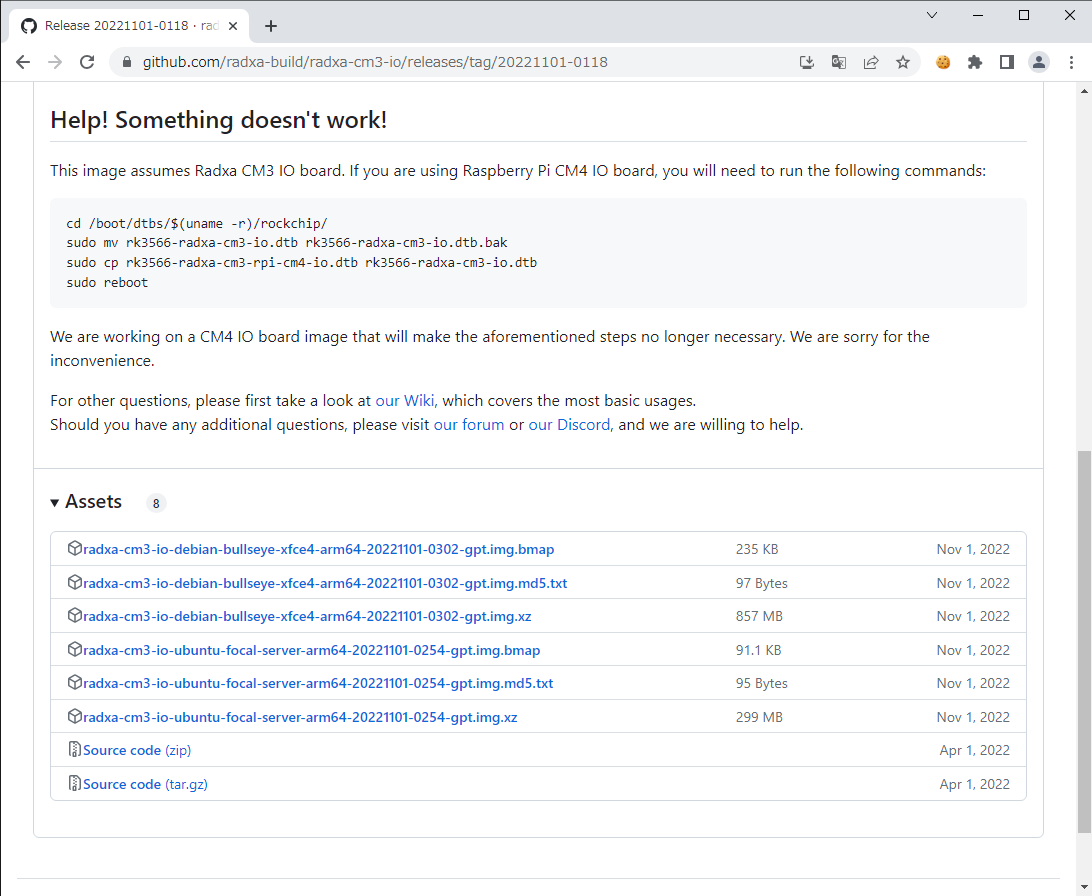1092x896 pixels.
Task: Open the 'our Discord' link
Action: coord(569,425)
